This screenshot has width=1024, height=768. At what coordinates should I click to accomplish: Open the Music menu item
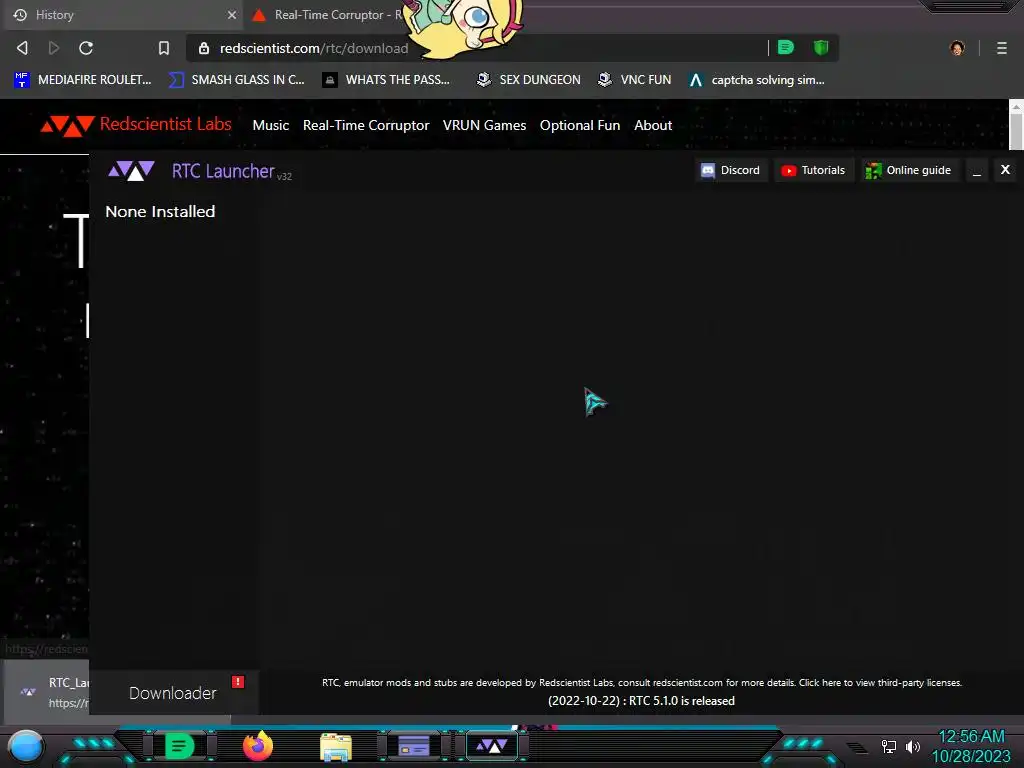270,125
